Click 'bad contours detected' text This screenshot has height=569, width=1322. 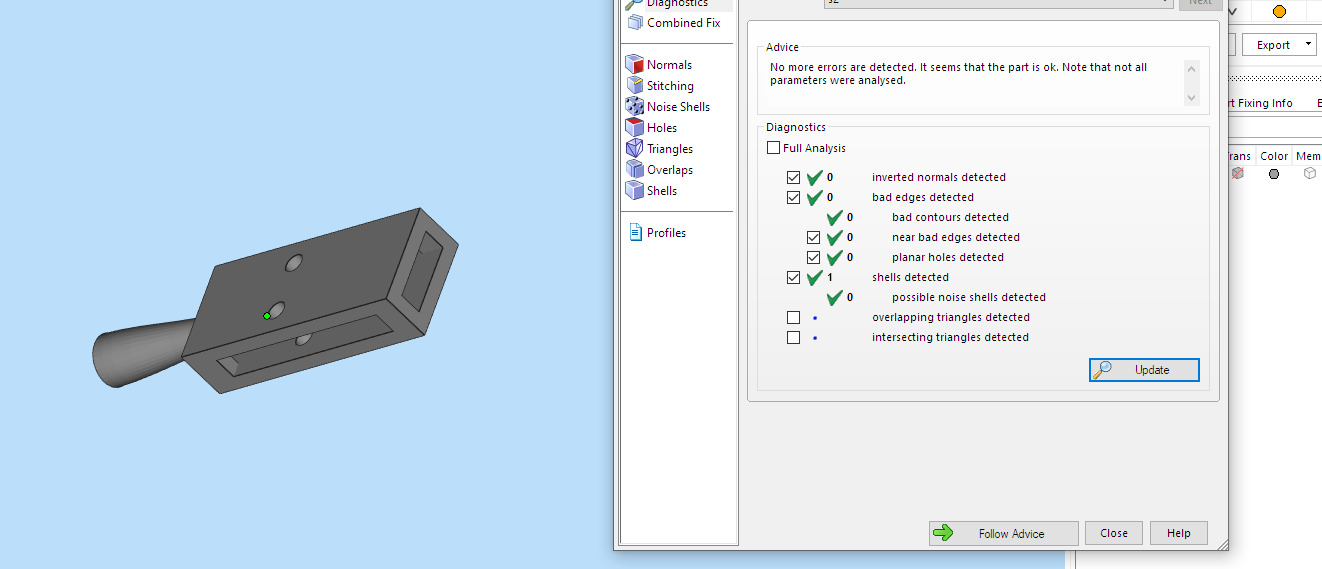(950, 217)
